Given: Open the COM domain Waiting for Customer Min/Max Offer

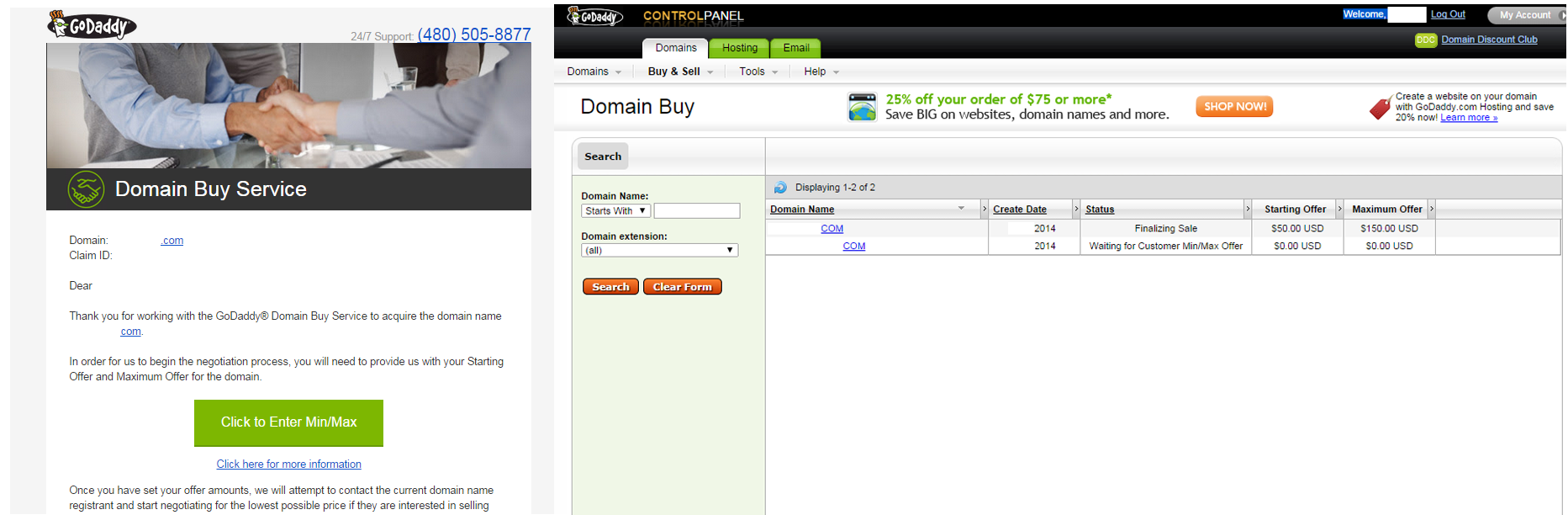Looking at the screenshot, I should [854, 247].
